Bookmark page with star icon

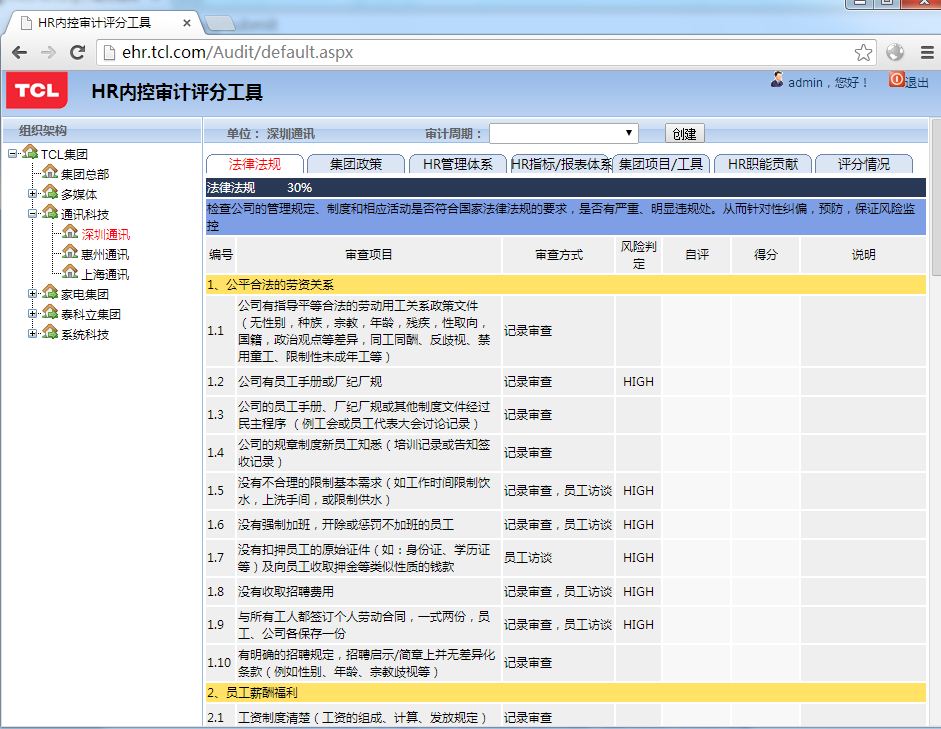pos(863,52)
